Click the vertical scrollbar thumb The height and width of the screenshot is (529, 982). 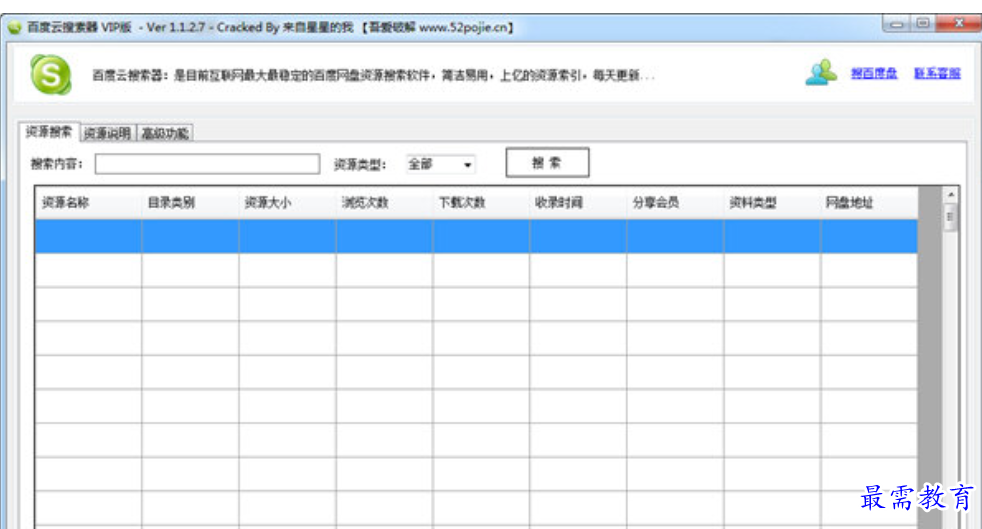951,217
